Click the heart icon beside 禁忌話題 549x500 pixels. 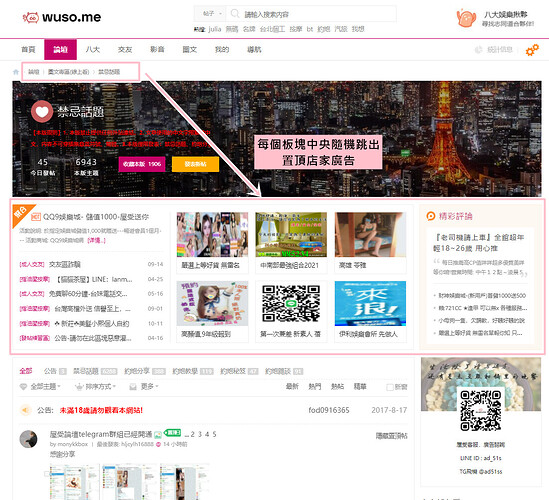pyautogui.click(x=42, y=112)
